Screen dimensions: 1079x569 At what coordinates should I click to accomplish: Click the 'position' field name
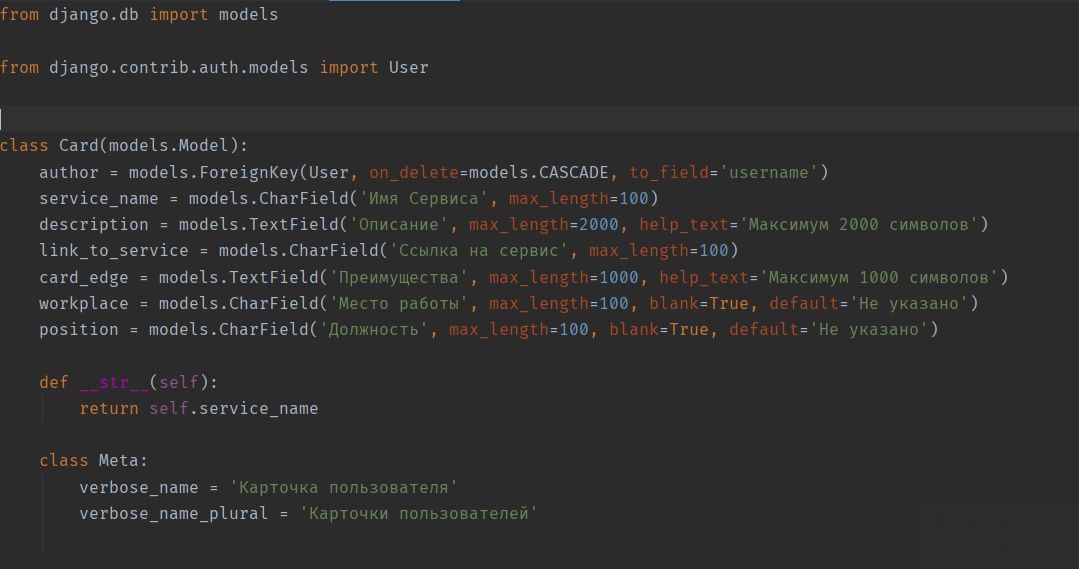click(78, 330)
